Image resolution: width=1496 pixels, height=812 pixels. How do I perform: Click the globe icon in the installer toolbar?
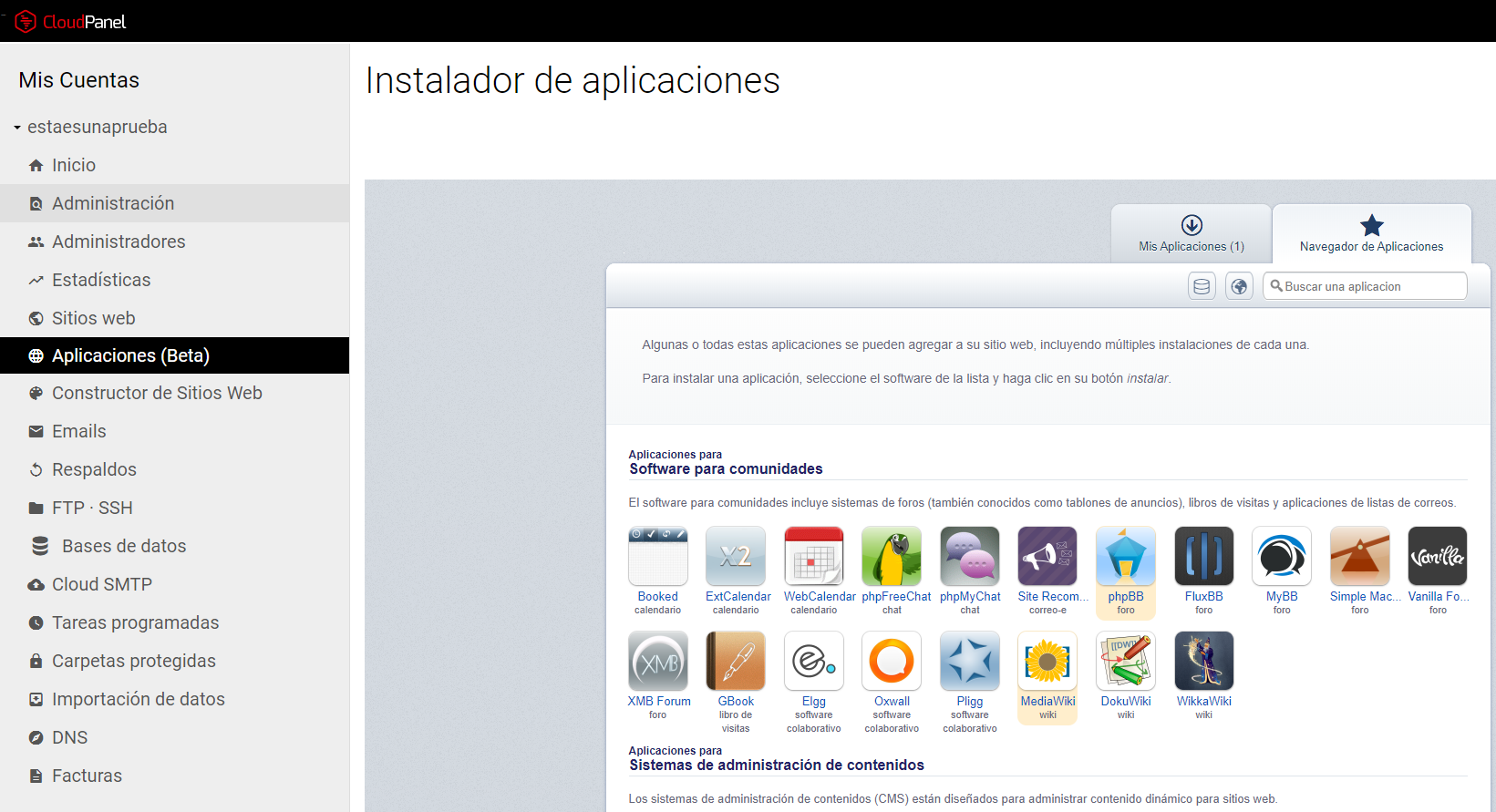(1239, 286)
